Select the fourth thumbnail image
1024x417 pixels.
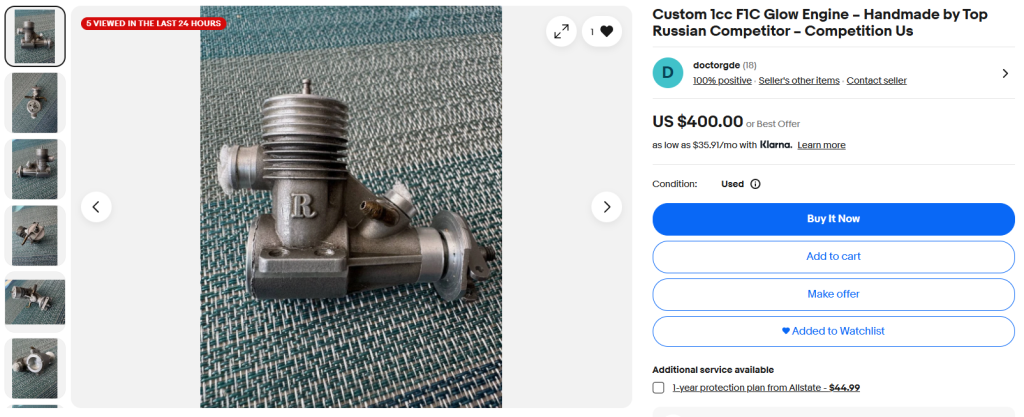[35, 236]
